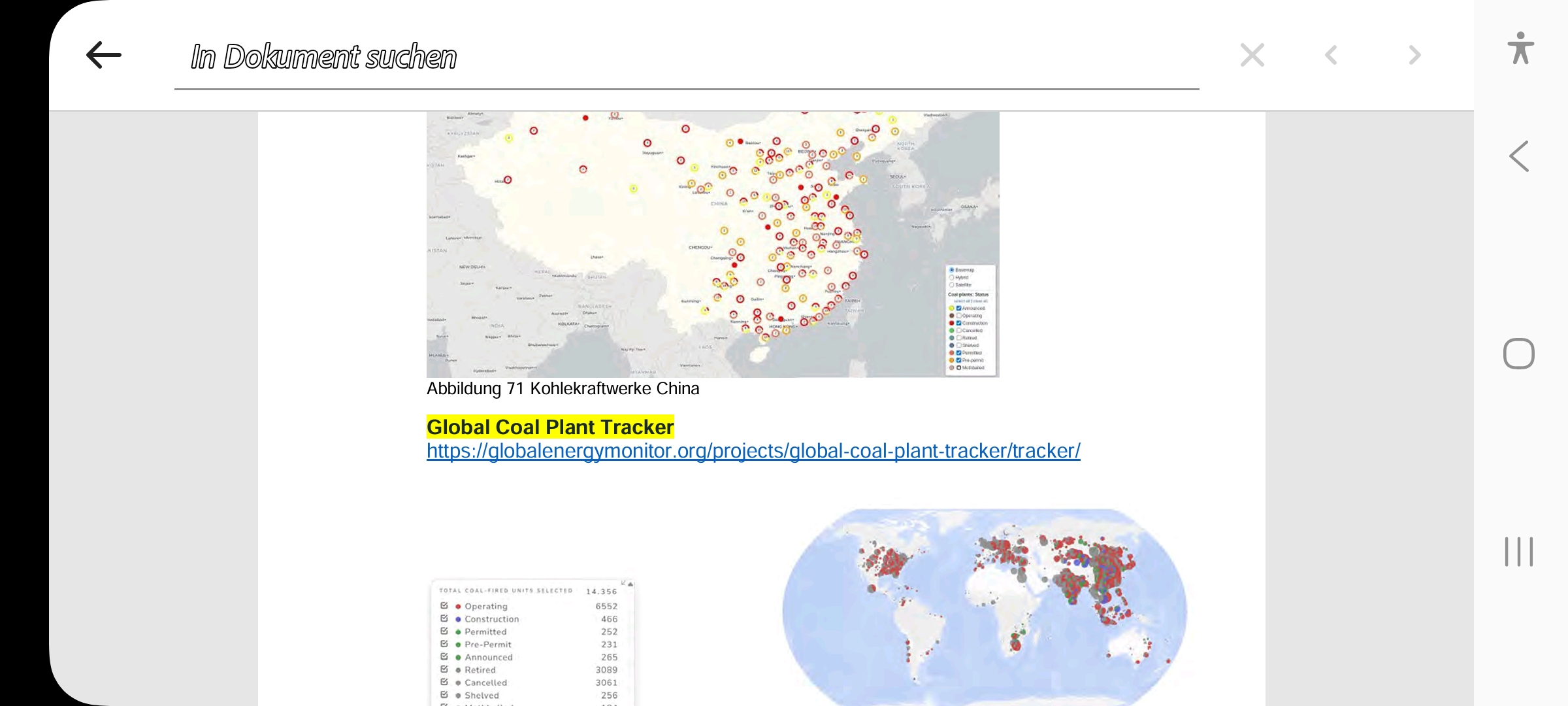Open the globalenergymonitor.org tracker link
The width and height of the screenshot is (1568, 706).
[753, 451]
